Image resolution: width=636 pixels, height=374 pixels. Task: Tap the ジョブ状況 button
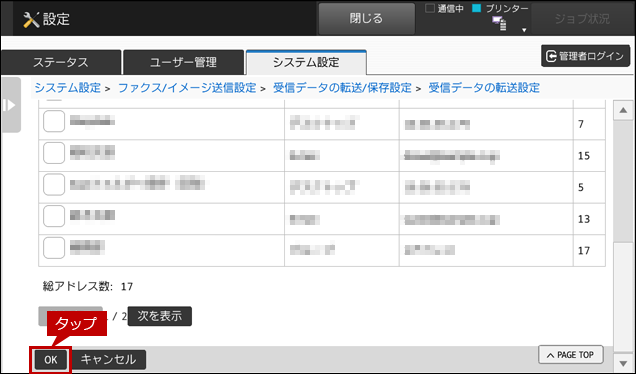[x=582, y=19]
